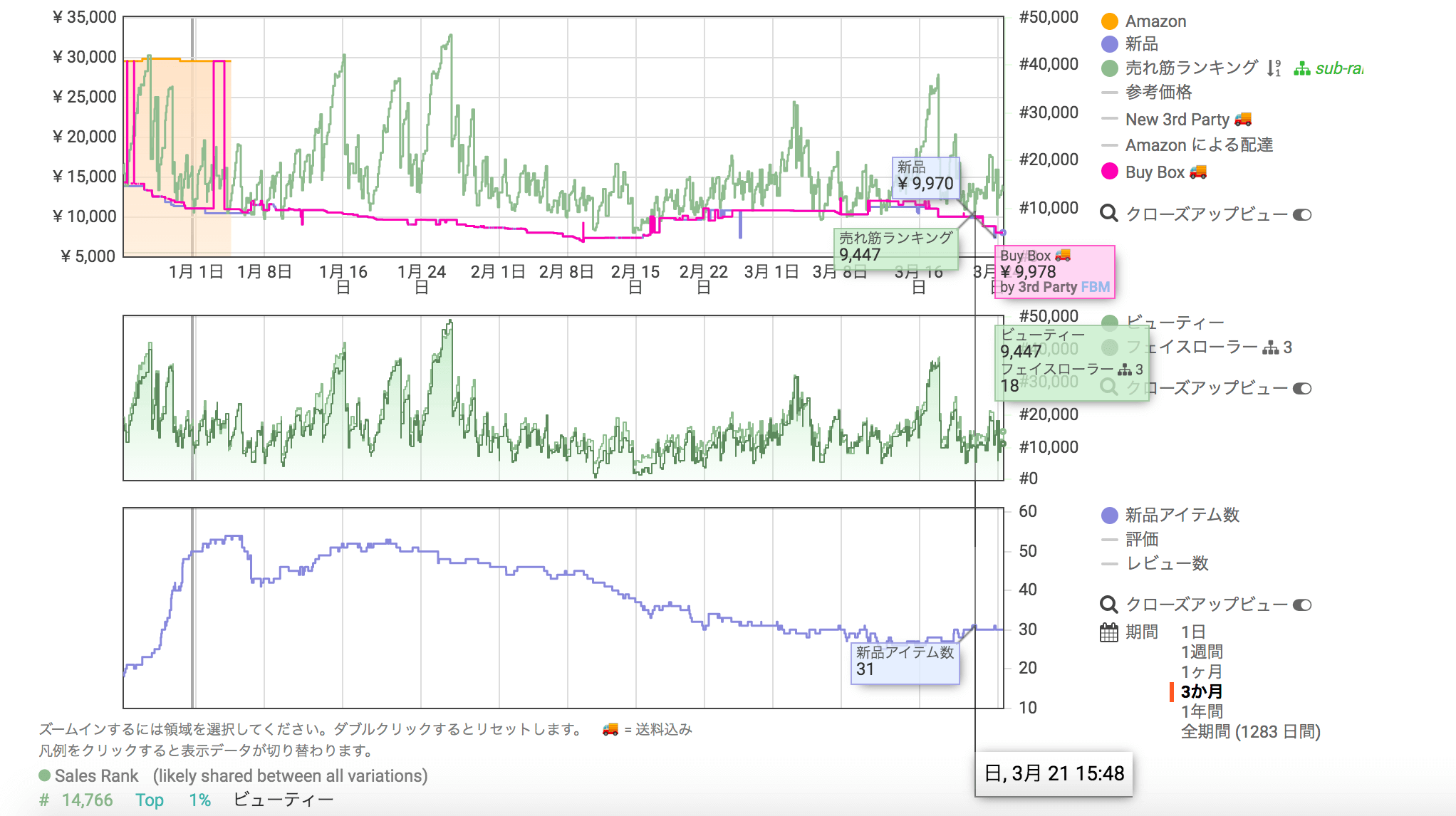Toggle the orange Amazon legend dot
The image size is (1456, 816).
click(x=1109, y=21)
